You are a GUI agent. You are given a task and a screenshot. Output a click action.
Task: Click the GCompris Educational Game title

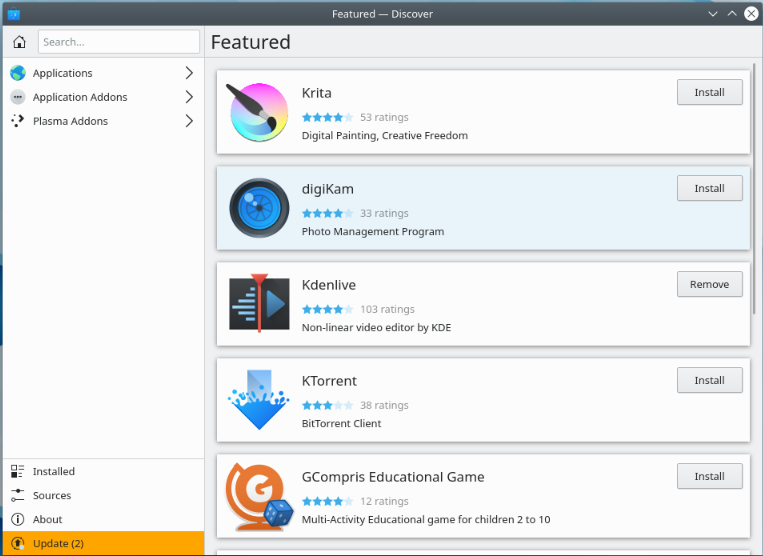point(393,477)
